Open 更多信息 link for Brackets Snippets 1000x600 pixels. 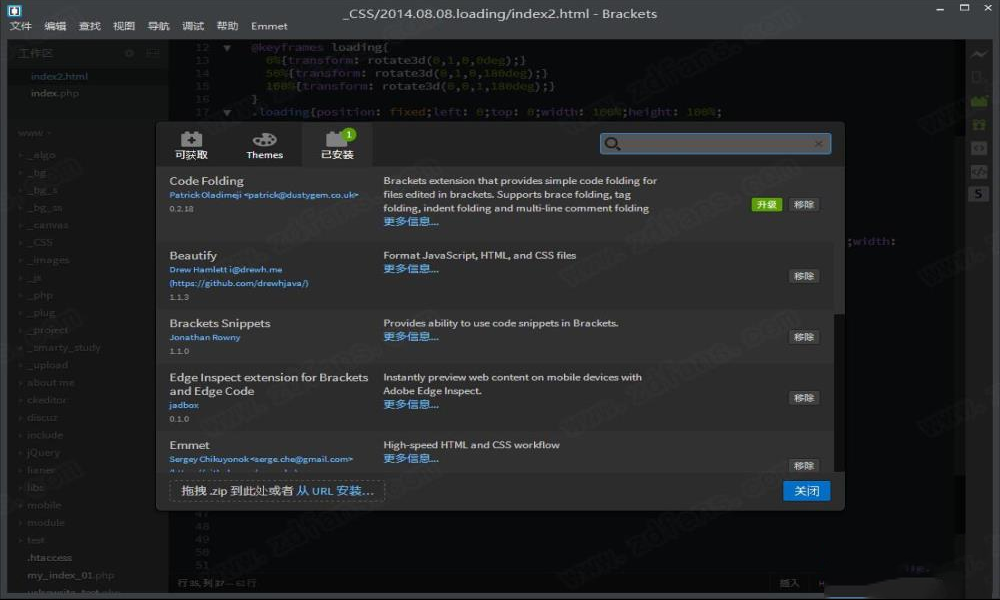[x=411, y=337]
